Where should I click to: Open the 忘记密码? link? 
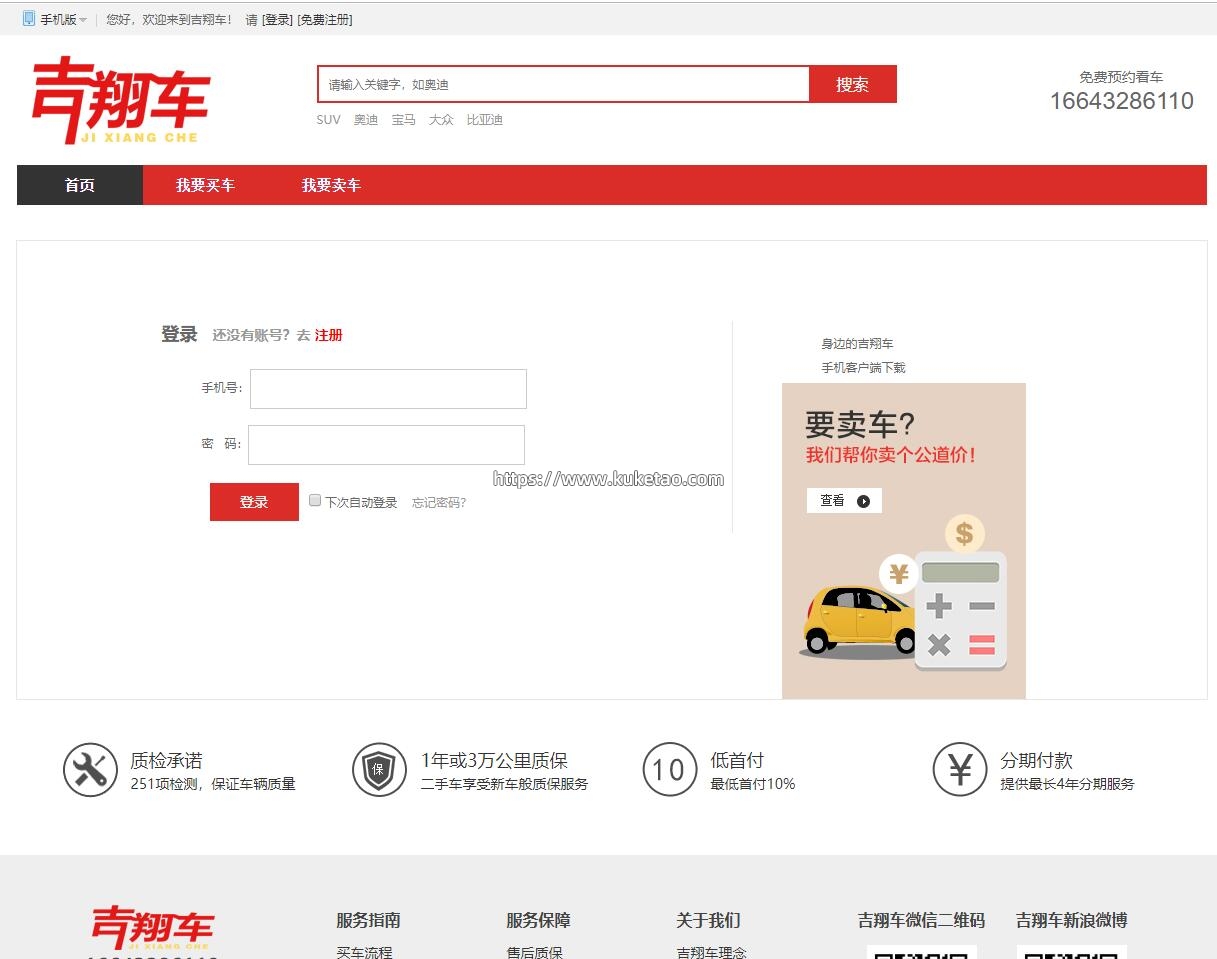pyautogui.click(x=439, y=502)
